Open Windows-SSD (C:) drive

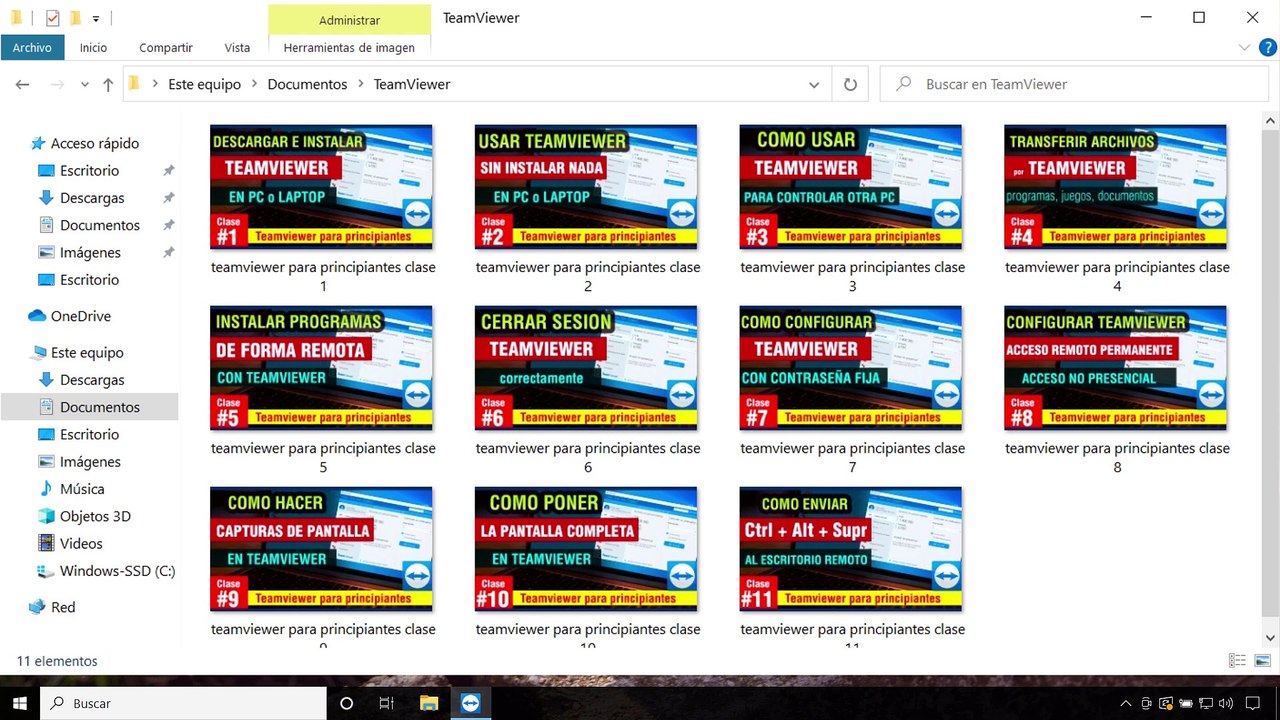pos(117,571)
